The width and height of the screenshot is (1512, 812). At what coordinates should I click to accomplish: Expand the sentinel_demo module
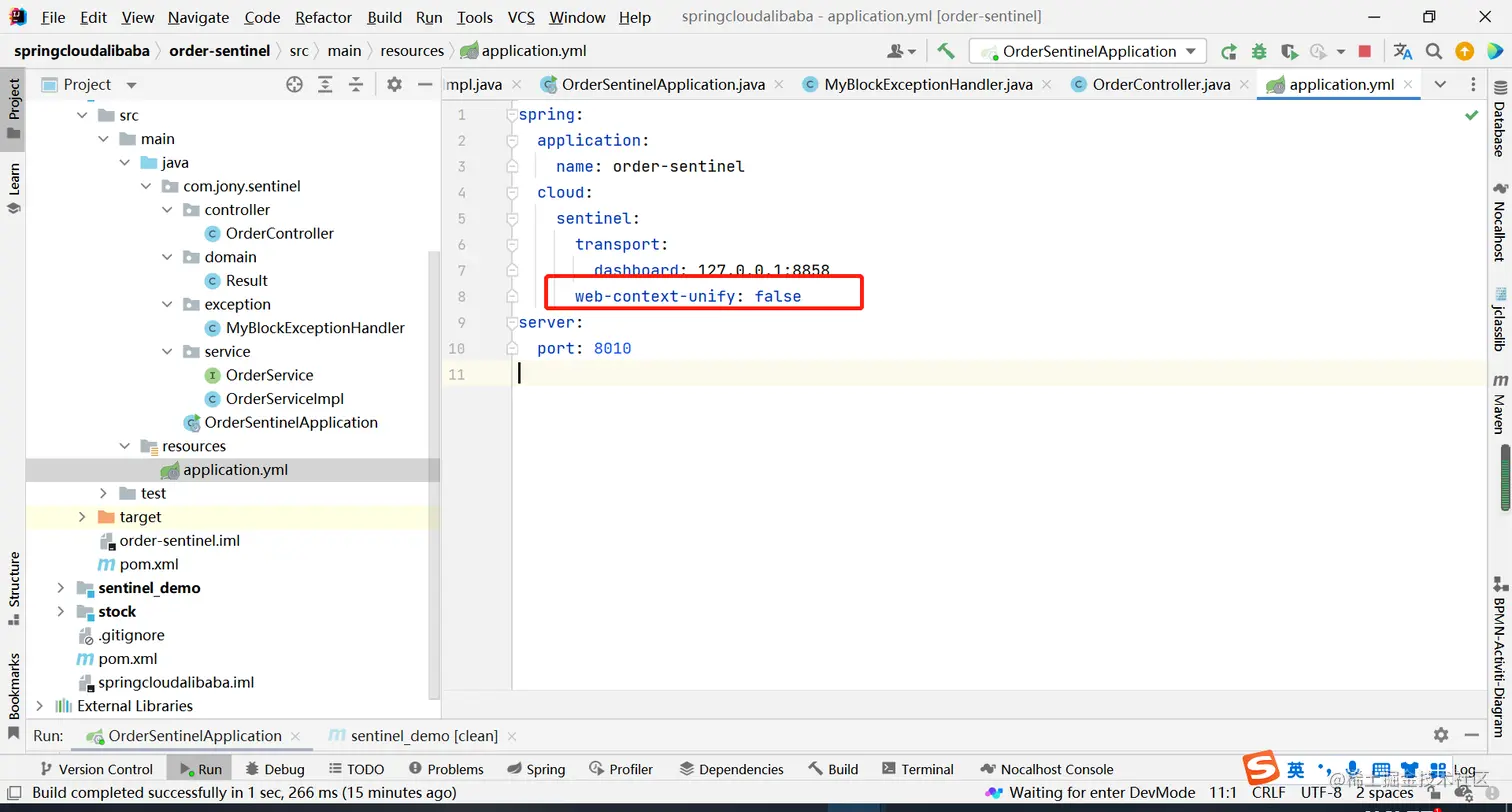click(61, 588)
